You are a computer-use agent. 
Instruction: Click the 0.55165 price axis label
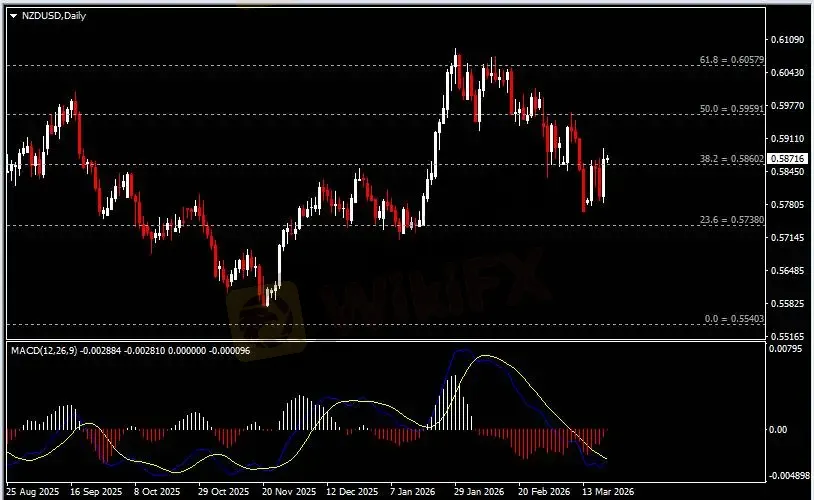(x=790, y=337)
